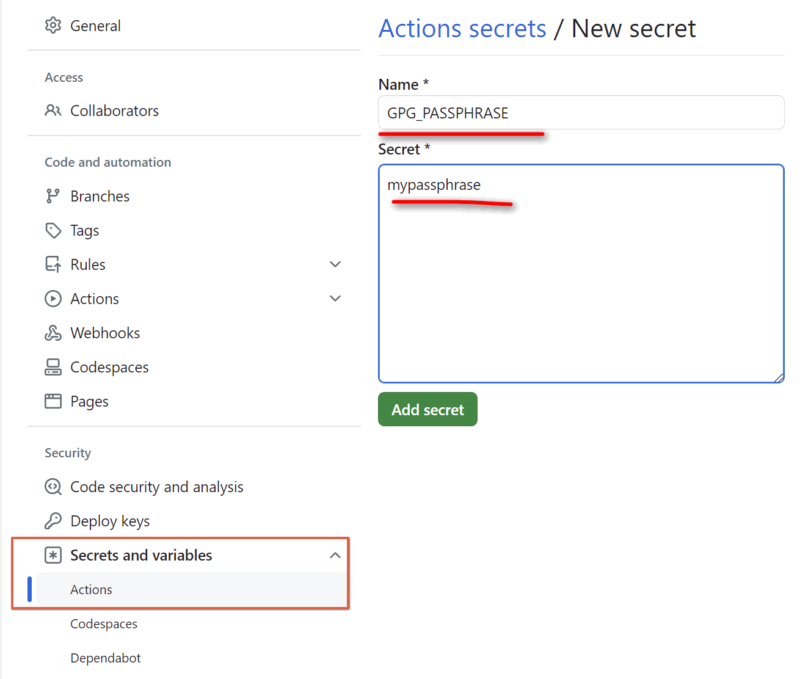Collapse the Secrets and variables section
800x679 pixels.
pos(336,555)
